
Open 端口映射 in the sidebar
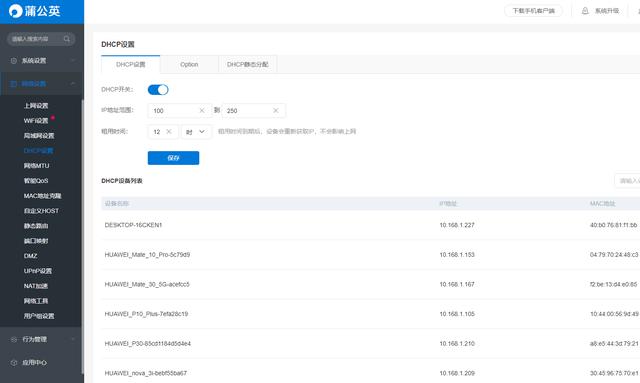click(x=36, y=241)
